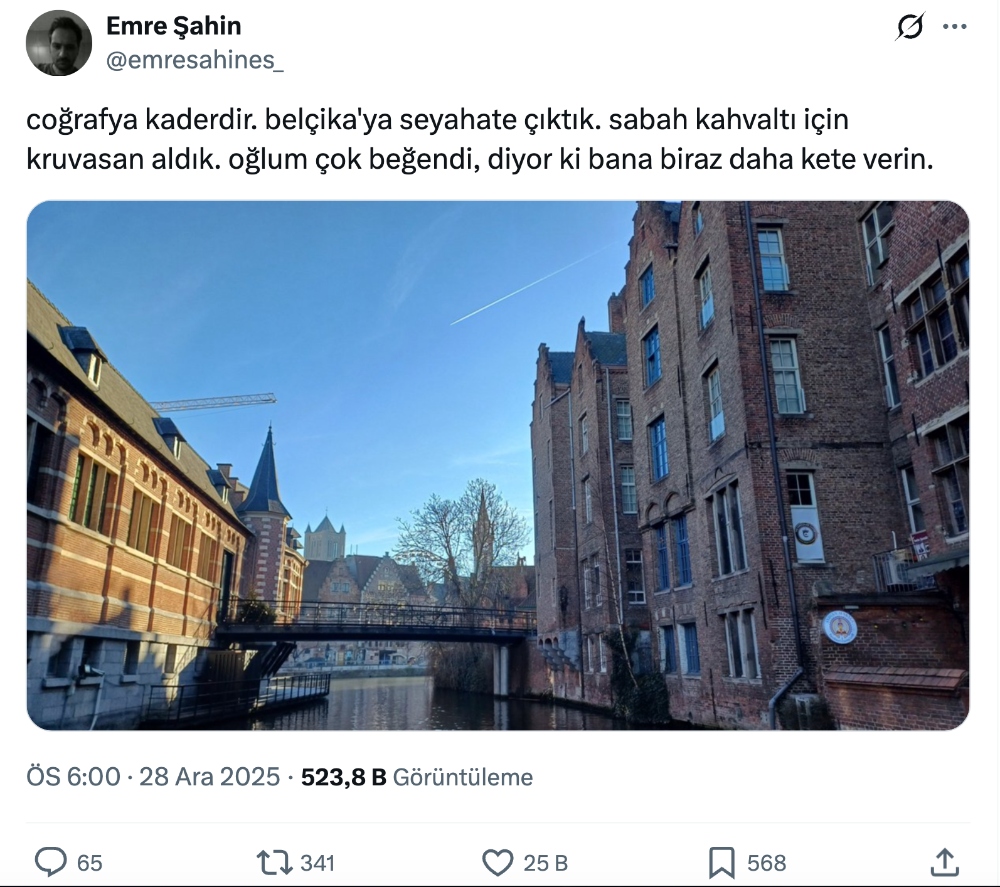Open Emre Şahin's profile avatar

coord(59,43)
